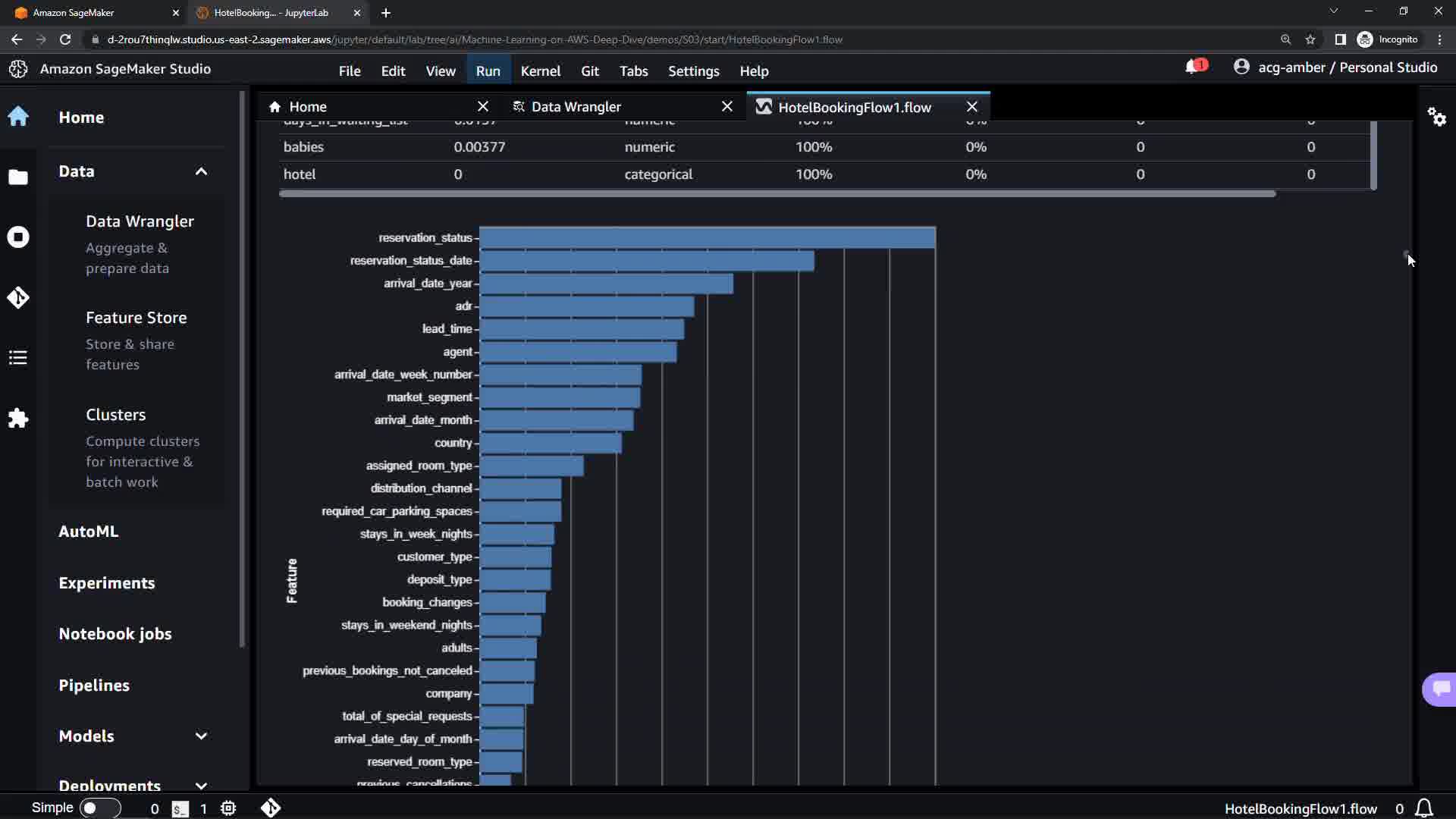
Task: Toggle the Simple interface mode switch
Action: click(x=99, y=808)
